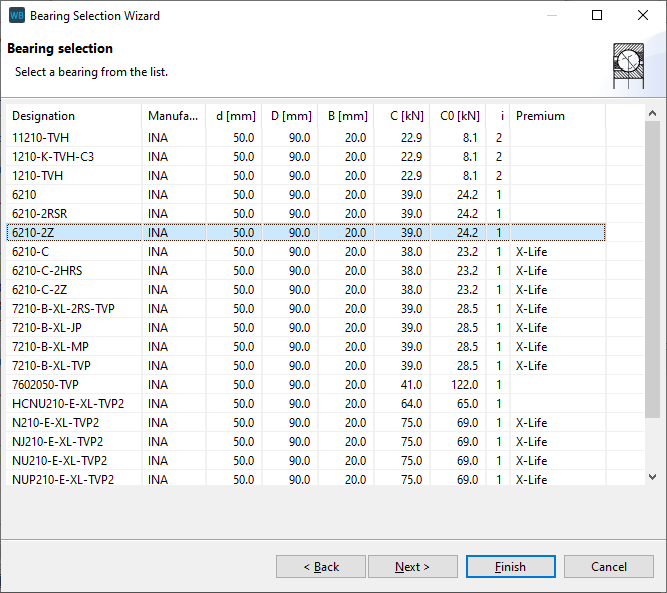Click the vertical scrollbar of bearing list
Viewport: 667px width, 593px height.
pos(652,270)
